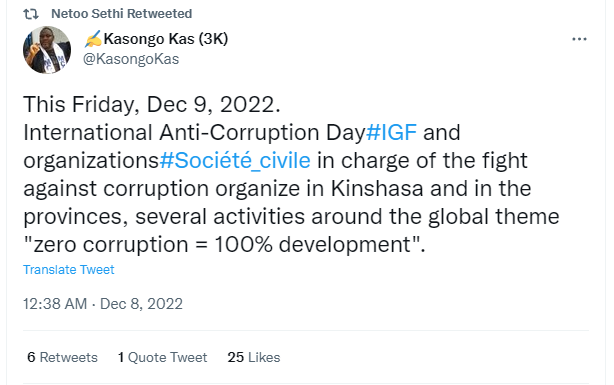Click the retweet arrows icon above the tweet

pyautogui.click(x=31, y=14)
